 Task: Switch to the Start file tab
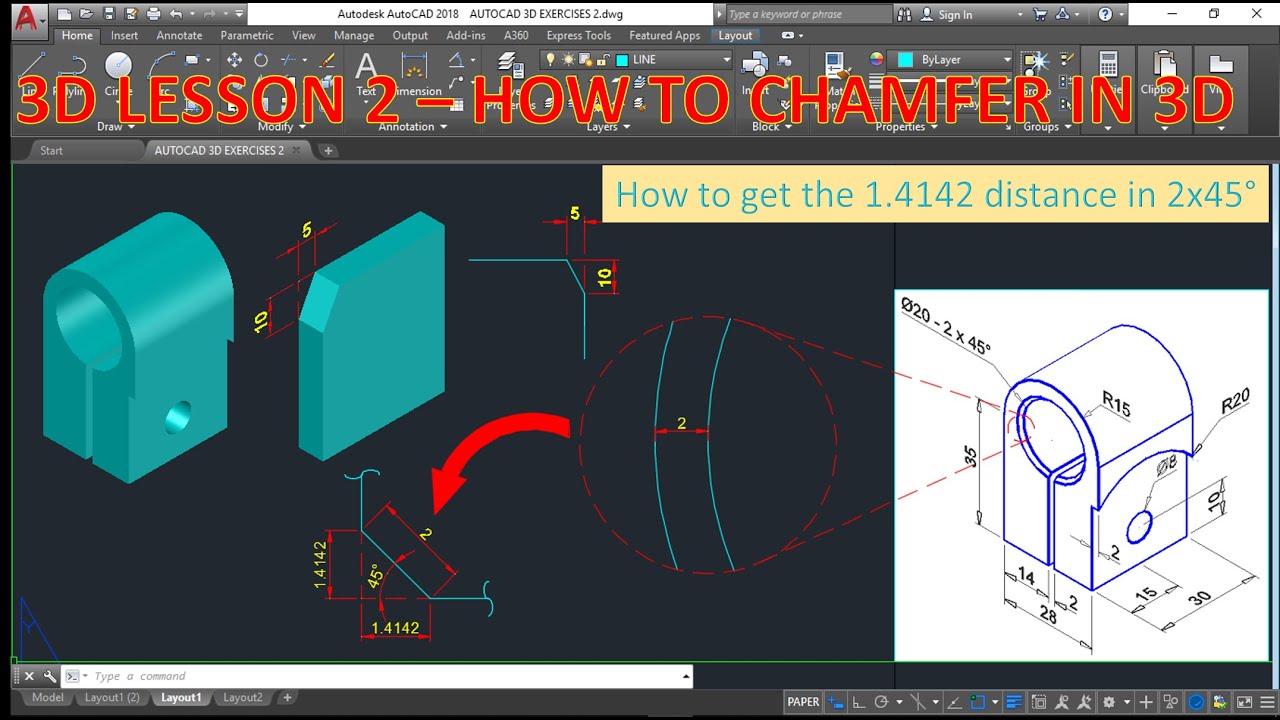[x=51, y=151]
